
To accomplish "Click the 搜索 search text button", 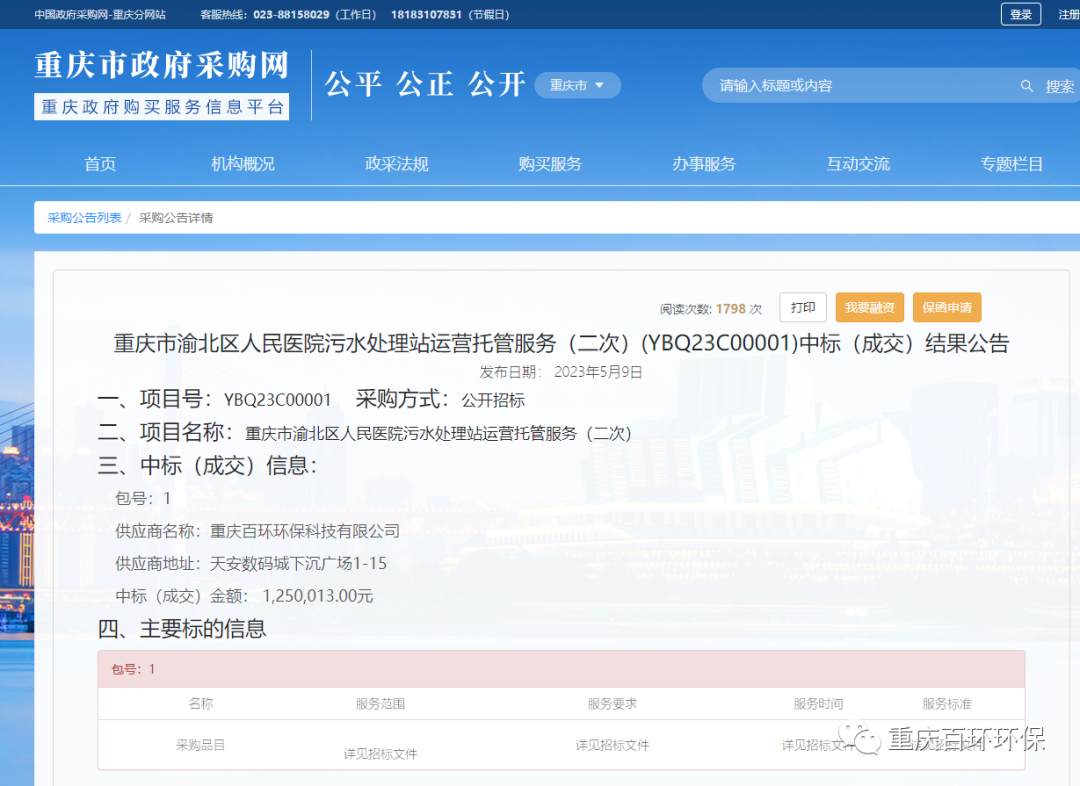I will pyautogui.click(x=1062, y=86).
